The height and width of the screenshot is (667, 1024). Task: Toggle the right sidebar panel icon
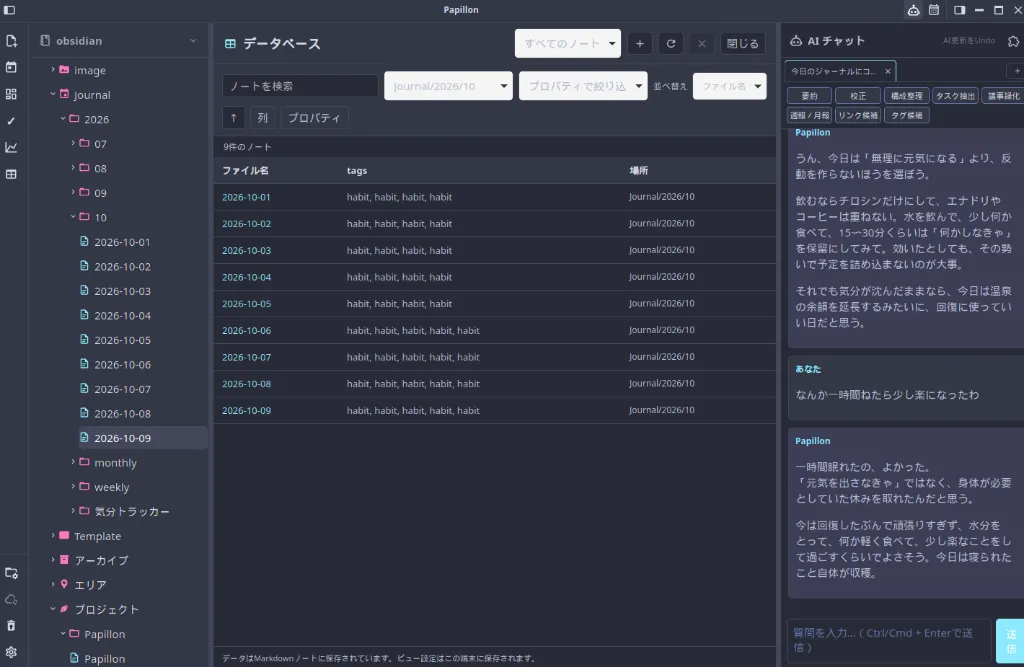pyautogui.click(x=959, y=10)
